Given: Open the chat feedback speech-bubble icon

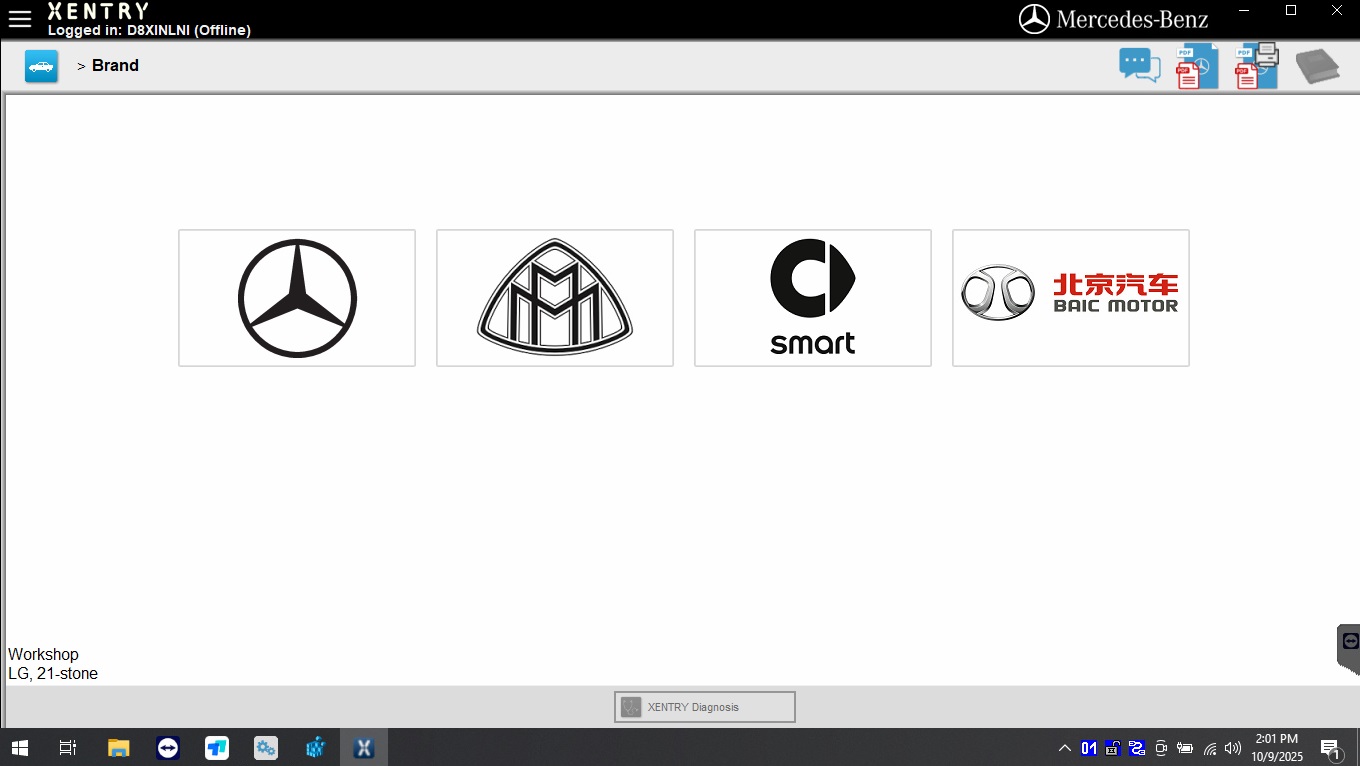Looking at the screenshot, I should coord(1139,66).
